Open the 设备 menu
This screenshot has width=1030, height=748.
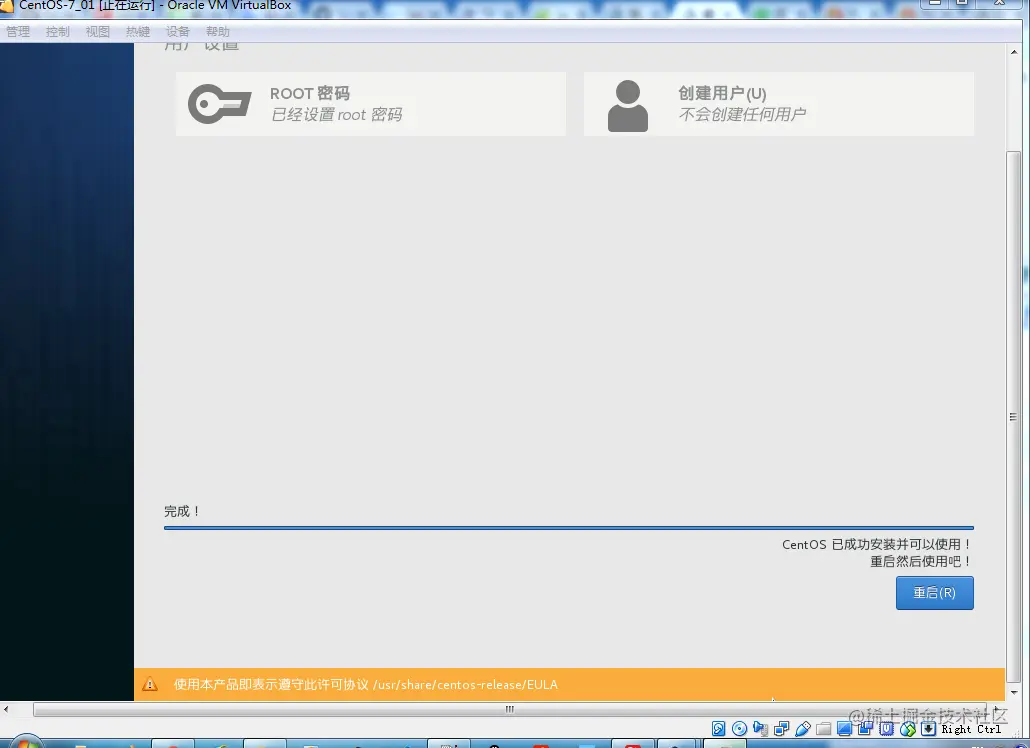(x=177, y=32)
